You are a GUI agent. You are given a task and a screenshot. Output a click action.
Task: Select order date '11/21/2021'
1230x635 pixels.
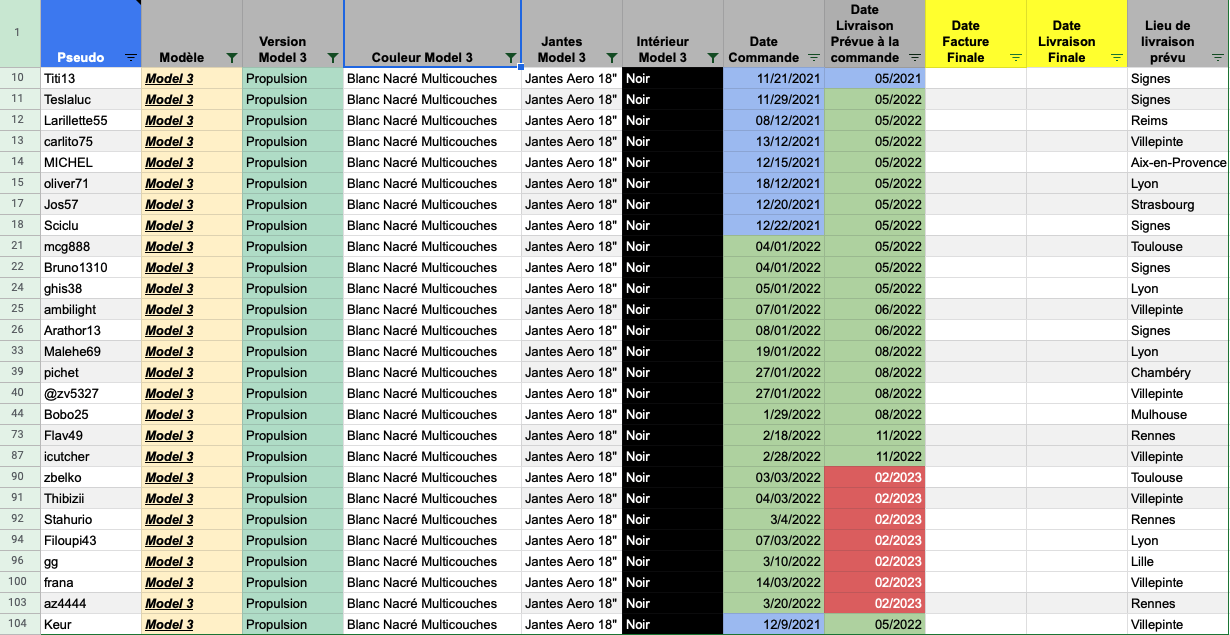click(x=774, y=78)
